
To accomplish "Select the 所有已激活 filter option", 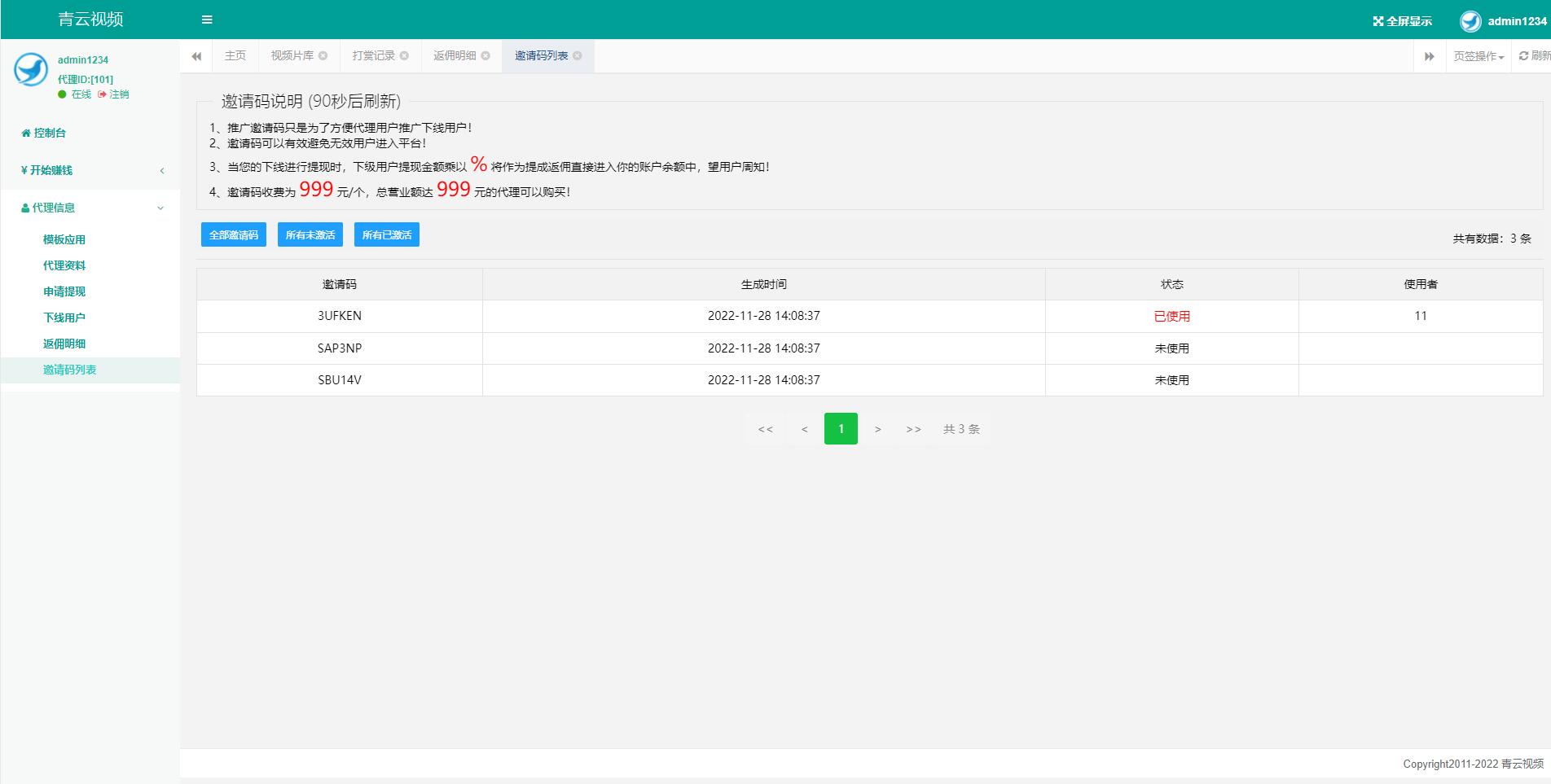I will coord(386,234).
